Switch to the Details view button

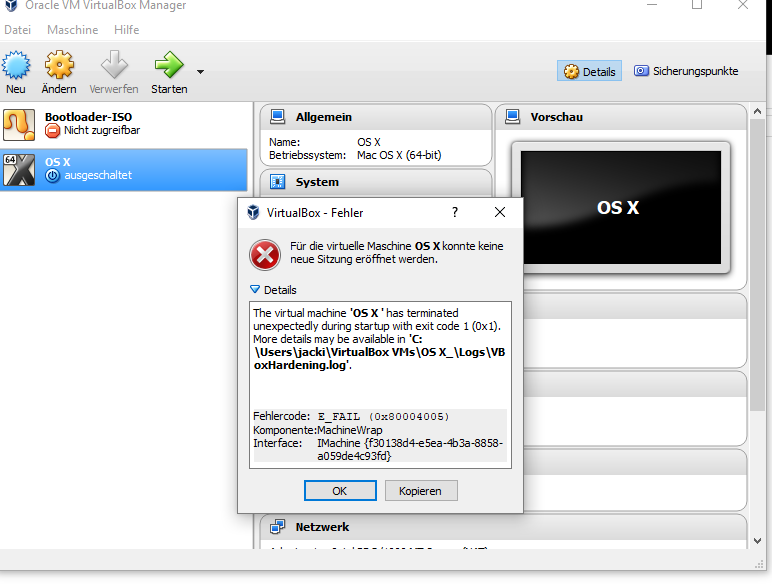coord(589,71)
